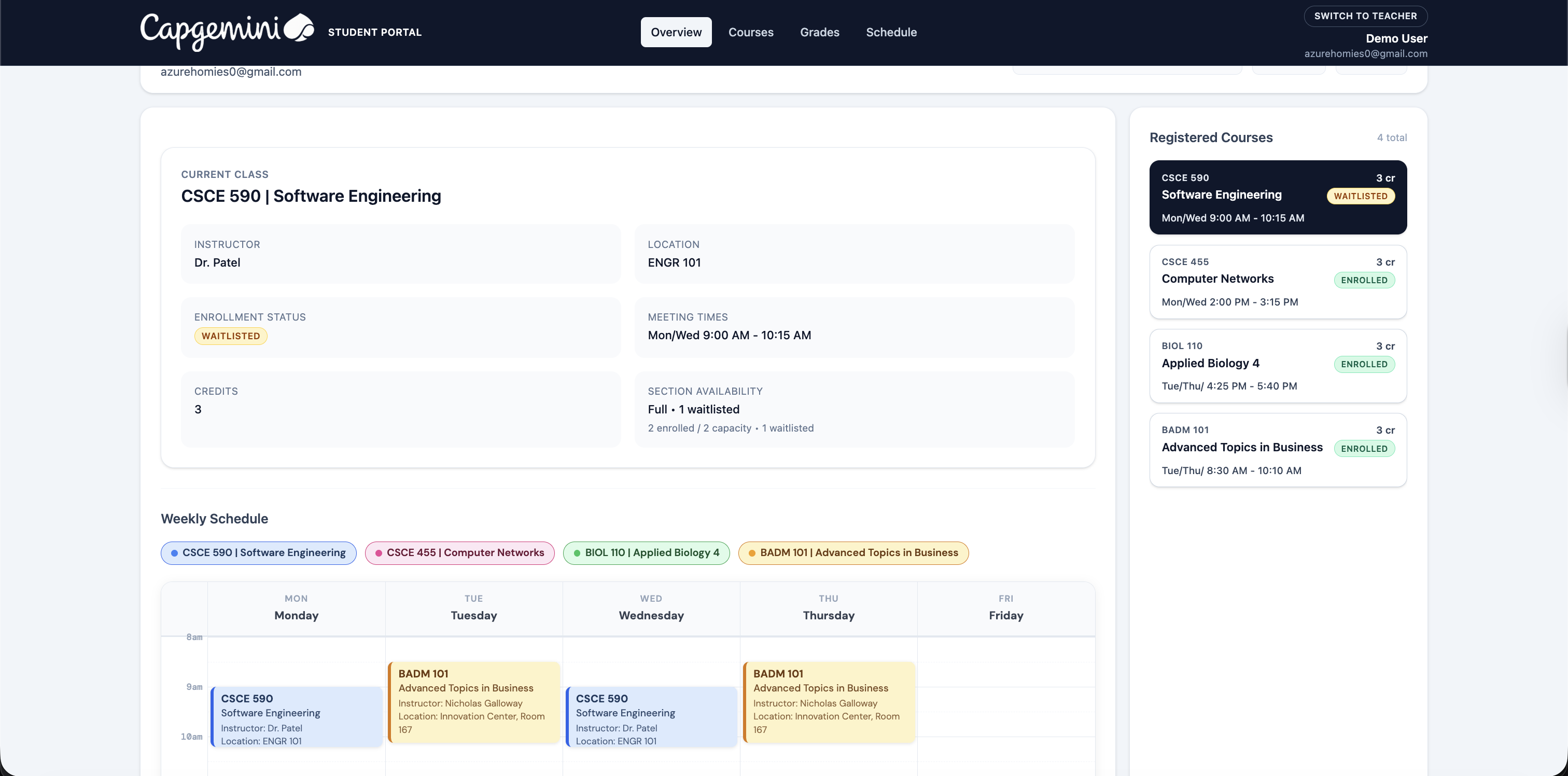1568x776 pixels.
Task: Click the 4 total count label
Action: point(1392,137)
